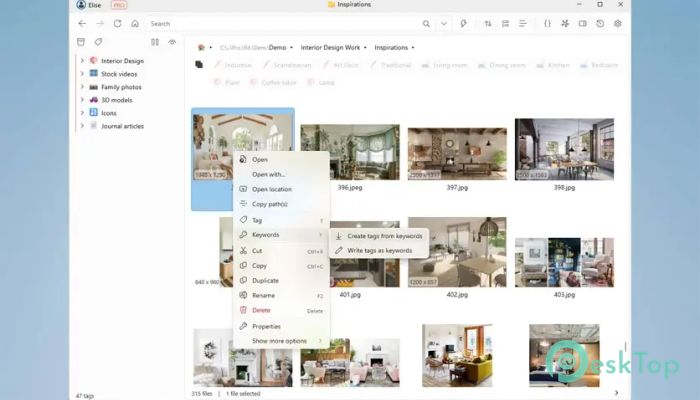Toggle the Kitchen tag filter

(553, 65)
